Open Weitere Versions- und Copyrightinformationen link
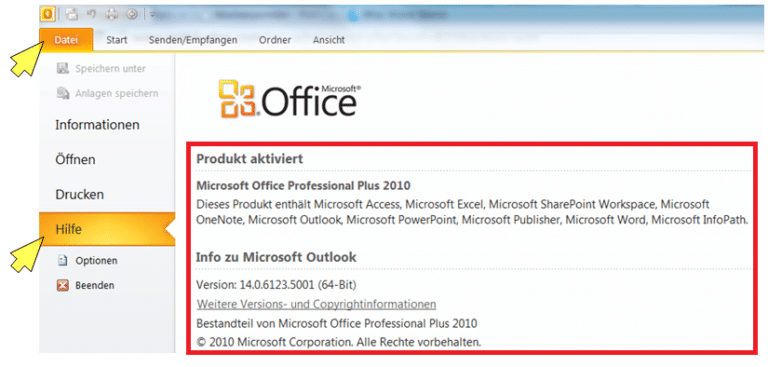The width and height of the screenshot is (768, 367). pos(316,304)
